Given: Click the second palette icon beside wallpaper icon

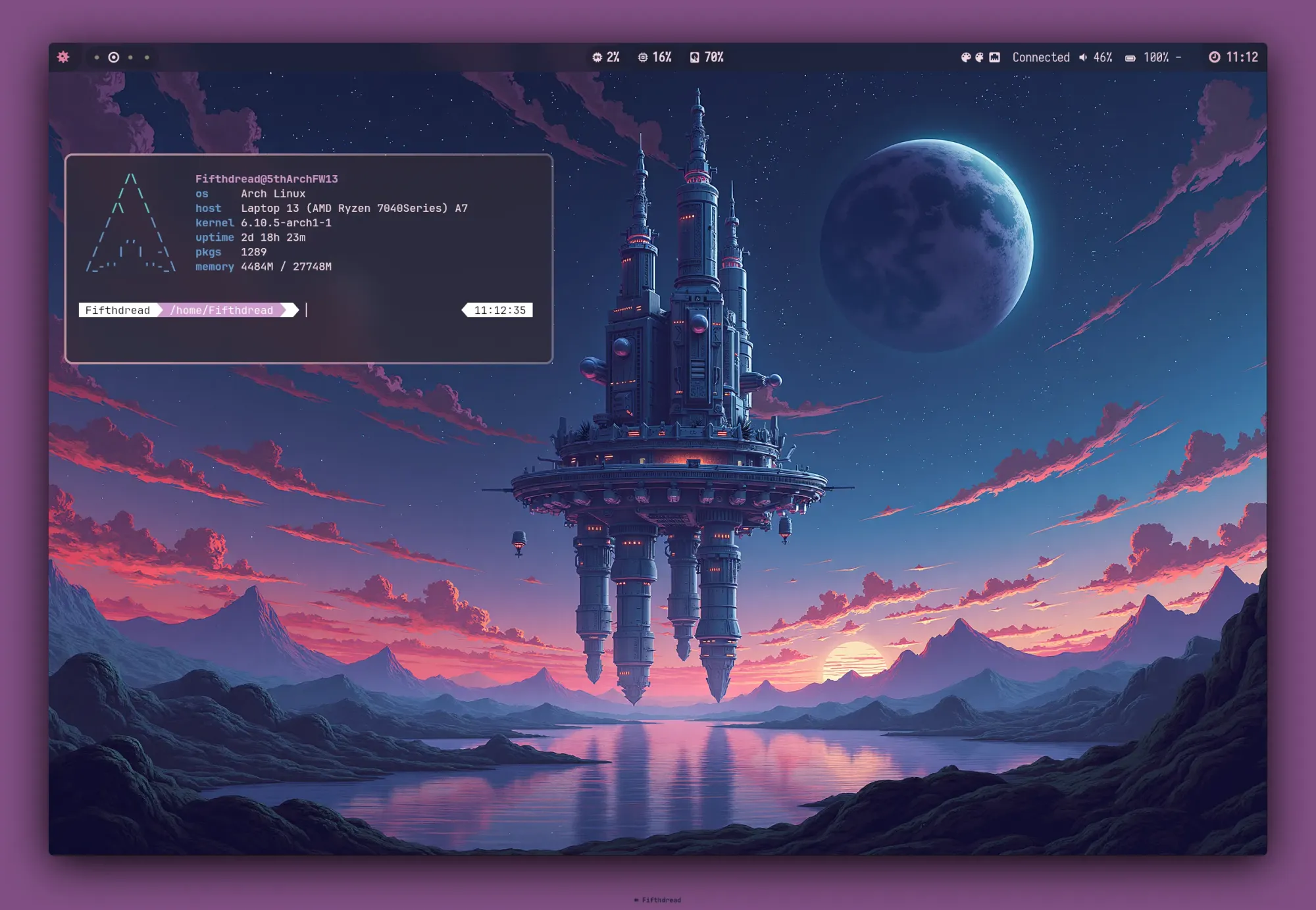Looking at the screenshot, I should [x=979, y=57].
